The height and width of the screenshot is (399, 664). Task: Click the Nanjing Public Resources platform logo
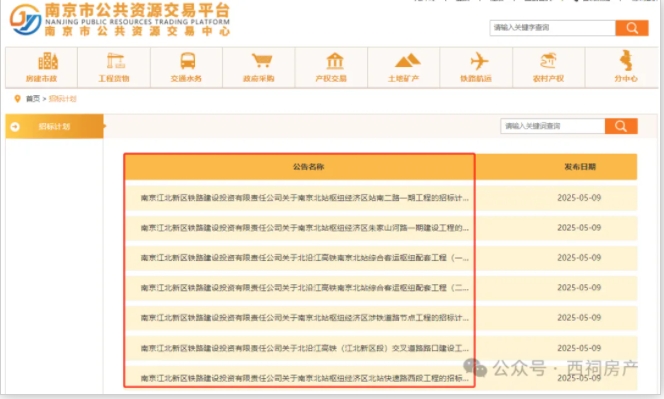coord(120,19)
